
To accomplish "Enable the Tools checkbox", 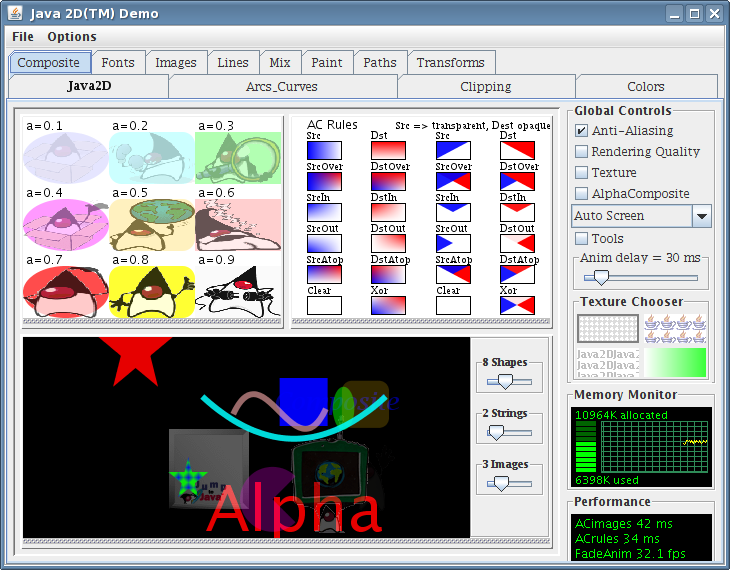I will 581,239.
